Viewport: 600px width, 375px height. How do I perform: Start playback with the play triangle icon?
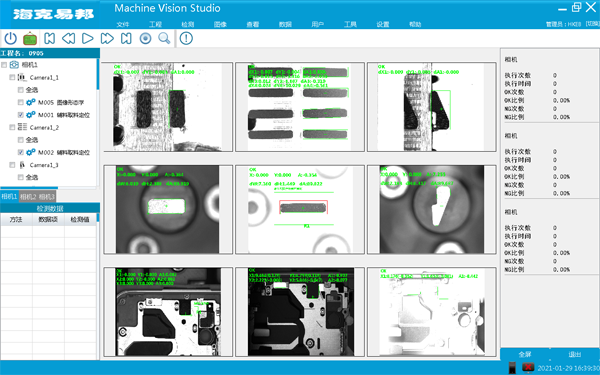(x=88, y=38)
